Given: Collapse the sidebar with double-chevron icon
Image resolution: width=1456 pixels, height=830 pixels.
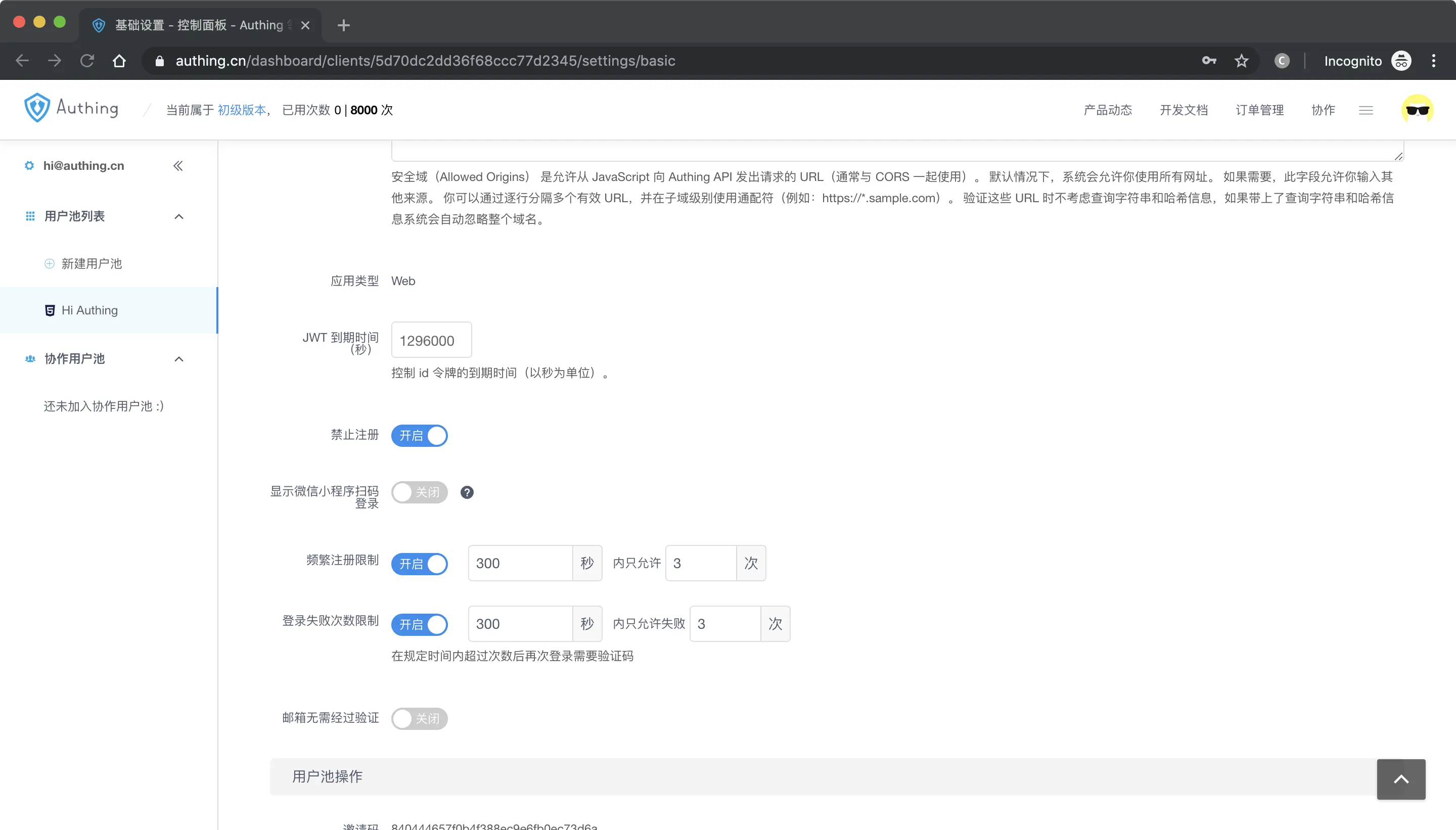Looking at the screenshot, I should 178,166.
